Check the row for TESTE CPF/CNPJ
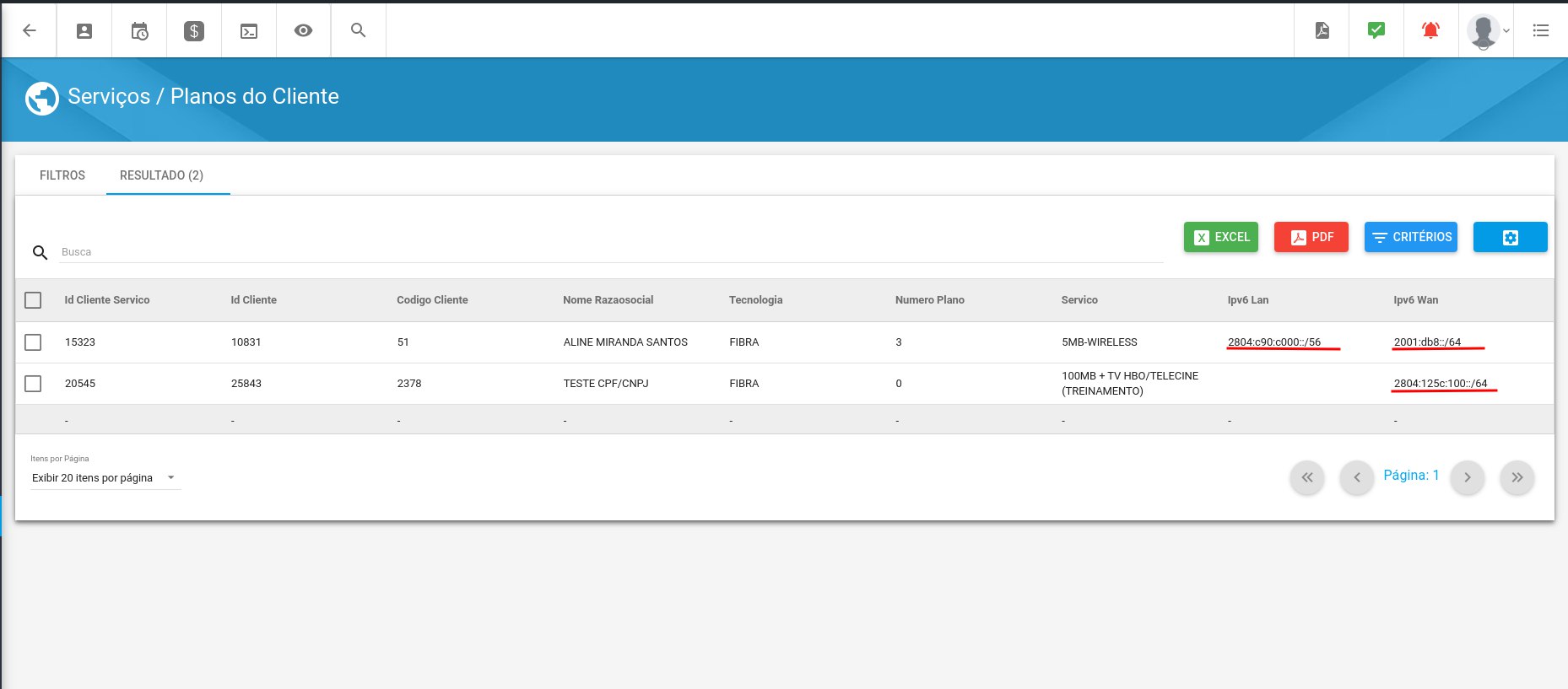The width and height of the screenshot is (1568, 689). click(33, 384)
